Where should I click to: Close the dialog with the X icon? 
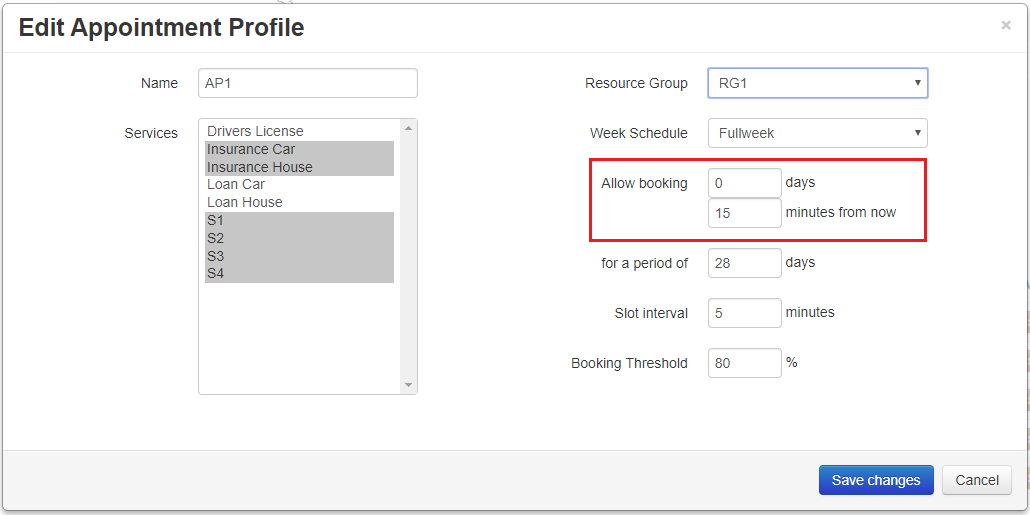pyautogui.click(x=1006, y=26)
